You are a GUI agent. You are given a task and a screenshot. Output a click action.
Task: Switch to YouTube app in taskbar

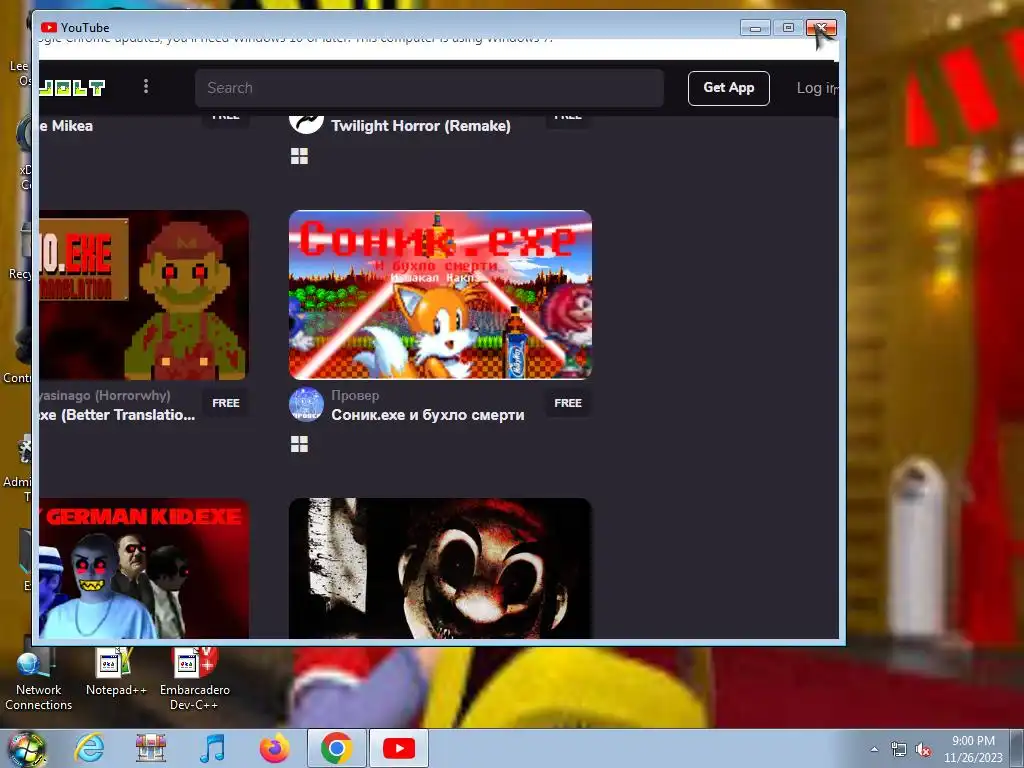pyautogui.click(x=399, y=748)
